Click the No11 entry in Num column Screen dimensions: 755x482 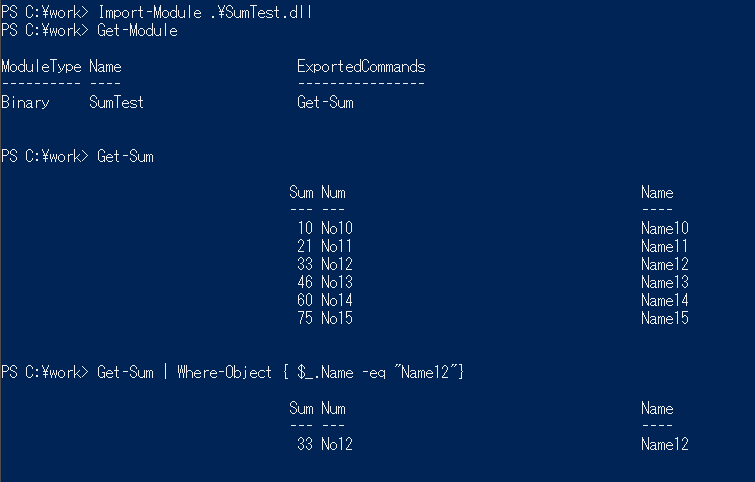(337, 246)
